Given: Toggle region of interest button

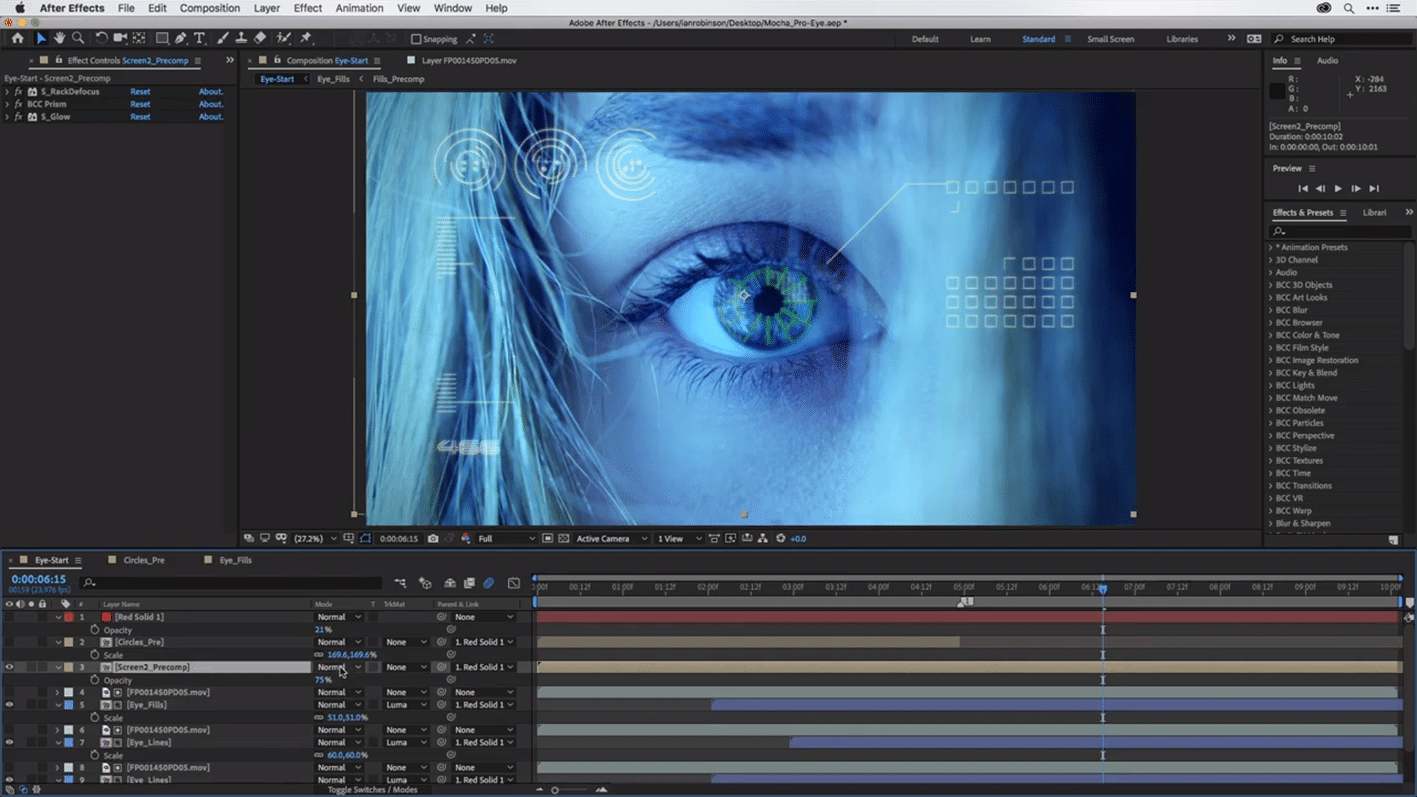Looking at the screenshot, I should (548, 538).
